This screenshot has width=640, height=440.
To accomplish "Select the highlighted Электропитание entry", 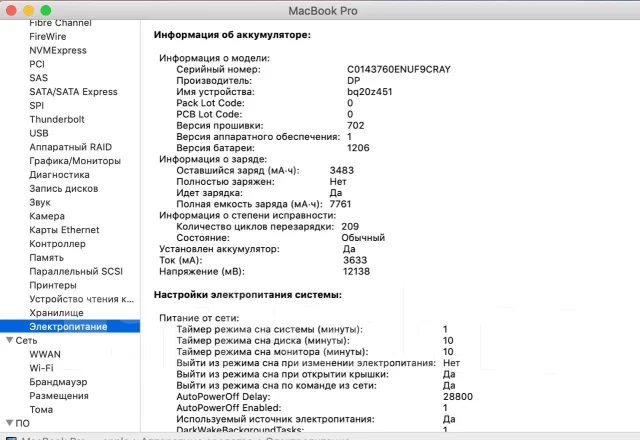I will pyautogui.click(x=70, y=327).
